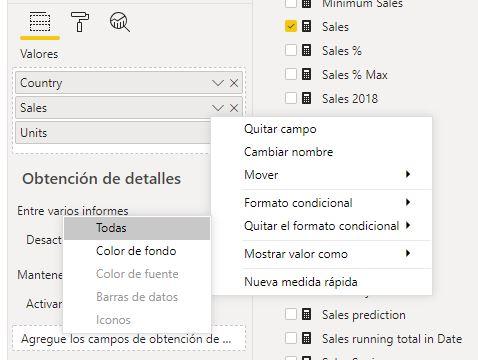Choose Quitar campo from context menu
Viewport: 478px width, 360px height.
321,129
